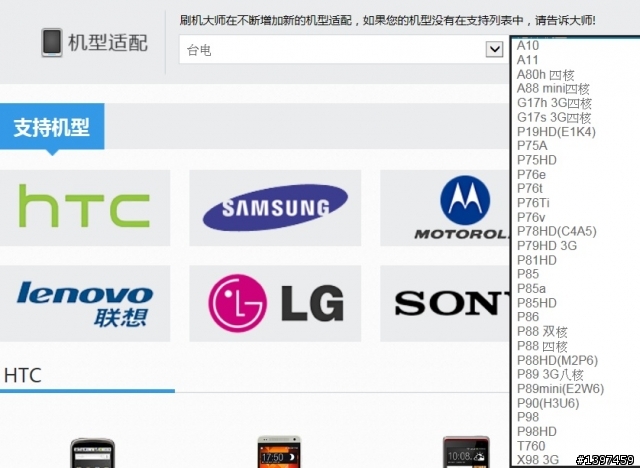The height and width of the screenshot is (468, 640).
Task: Pick P79HD 3G model
Action: 547,246
